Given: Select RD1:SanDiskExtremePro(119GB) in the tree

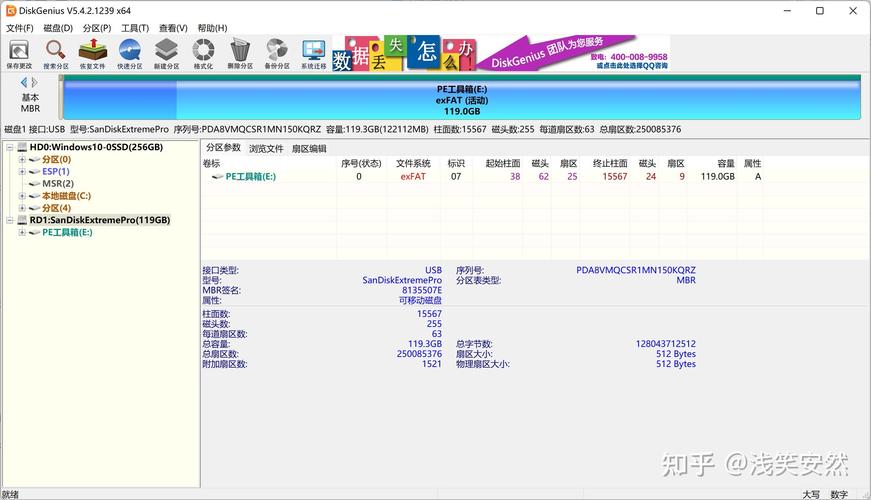Looking at the screenshot, I should [99, 220].
